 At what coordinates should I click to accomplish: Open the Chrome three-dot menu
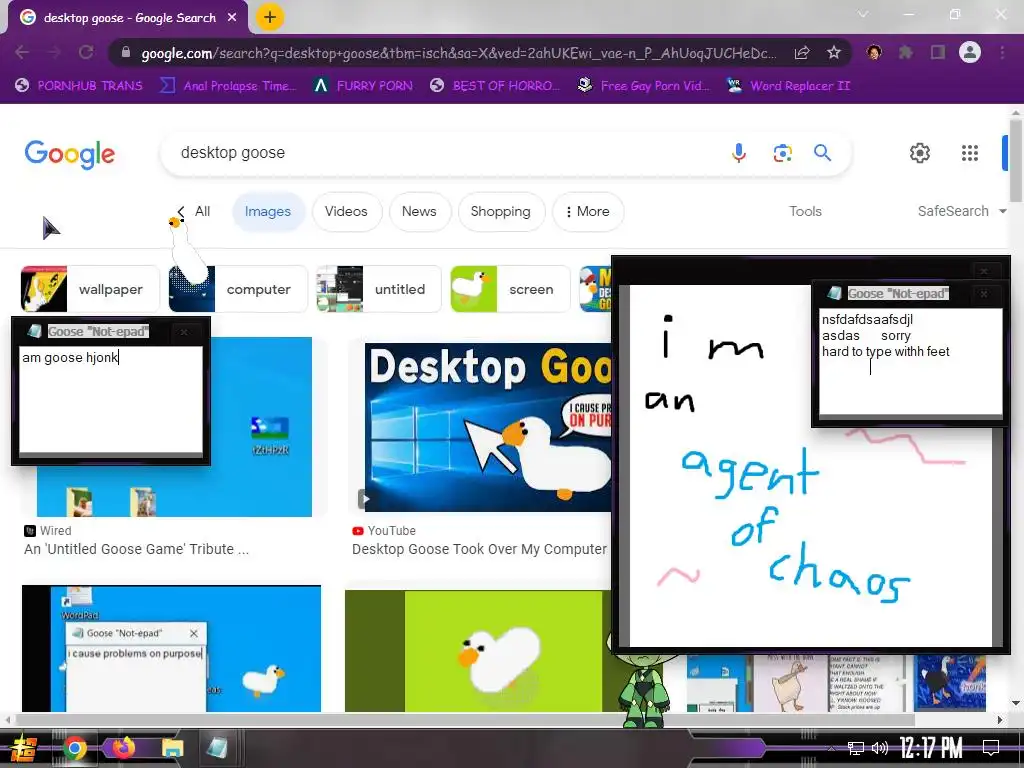click(1002, 52)
